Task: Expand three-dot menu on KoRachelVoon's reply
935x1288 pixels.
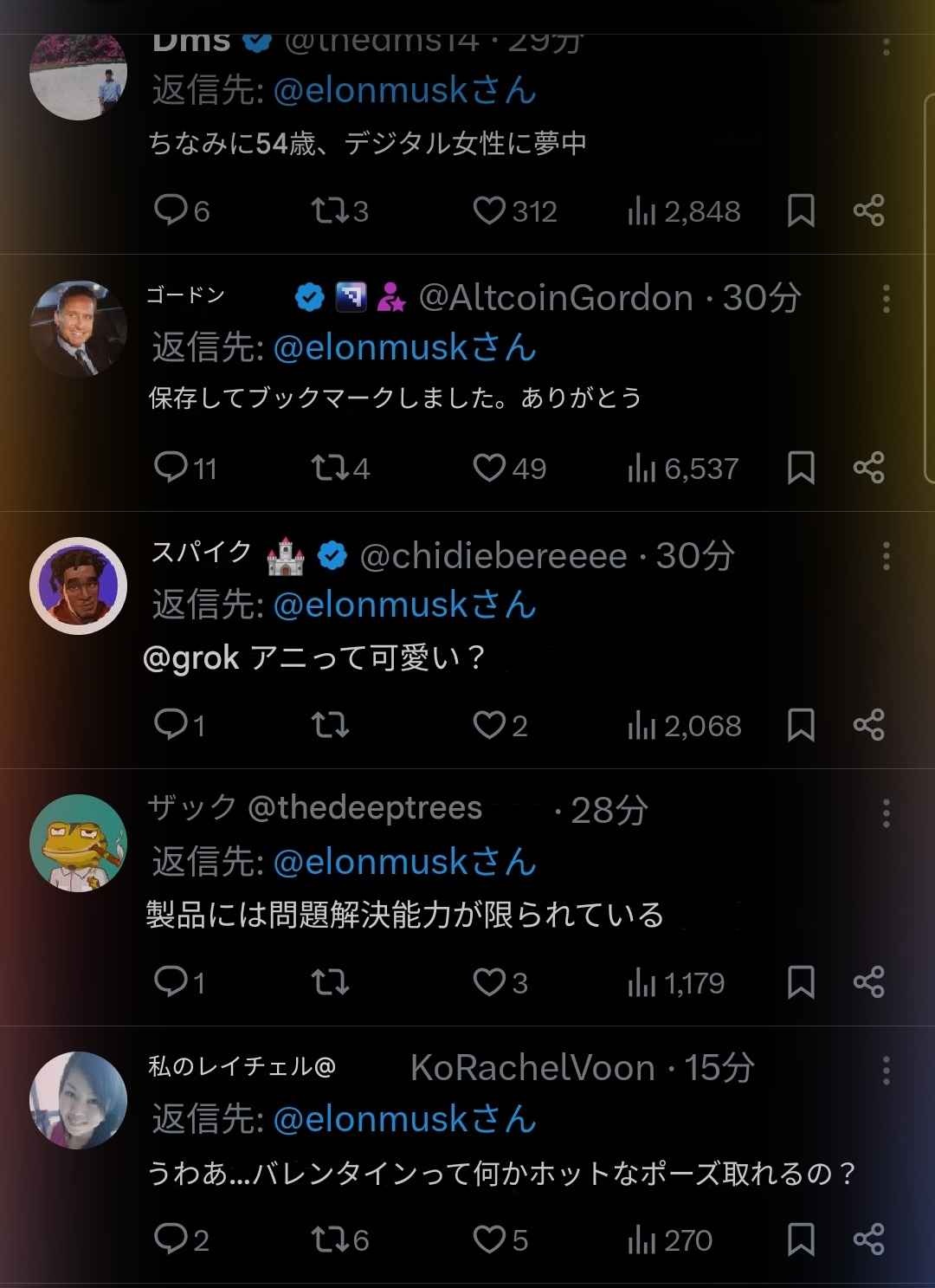Action: (886, 1071)
